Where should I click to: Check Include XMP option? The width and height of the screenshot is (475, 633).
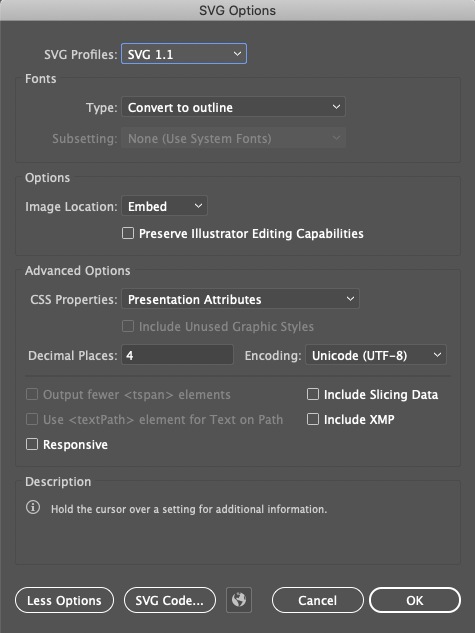pos(313,419)
